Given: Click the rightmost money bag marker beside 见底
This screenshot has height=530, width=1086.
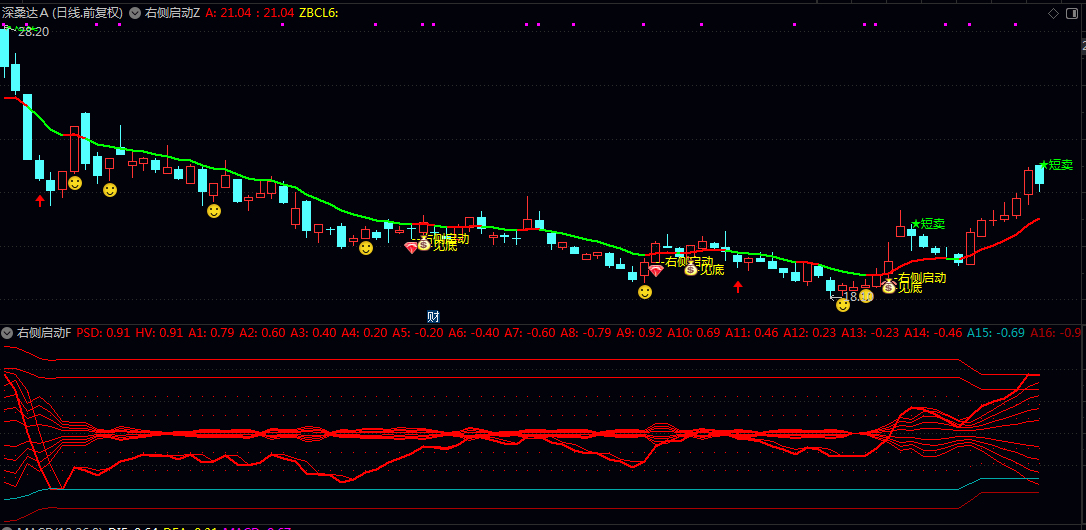Looking at the screenshot, I should click(x=889, y=286).
